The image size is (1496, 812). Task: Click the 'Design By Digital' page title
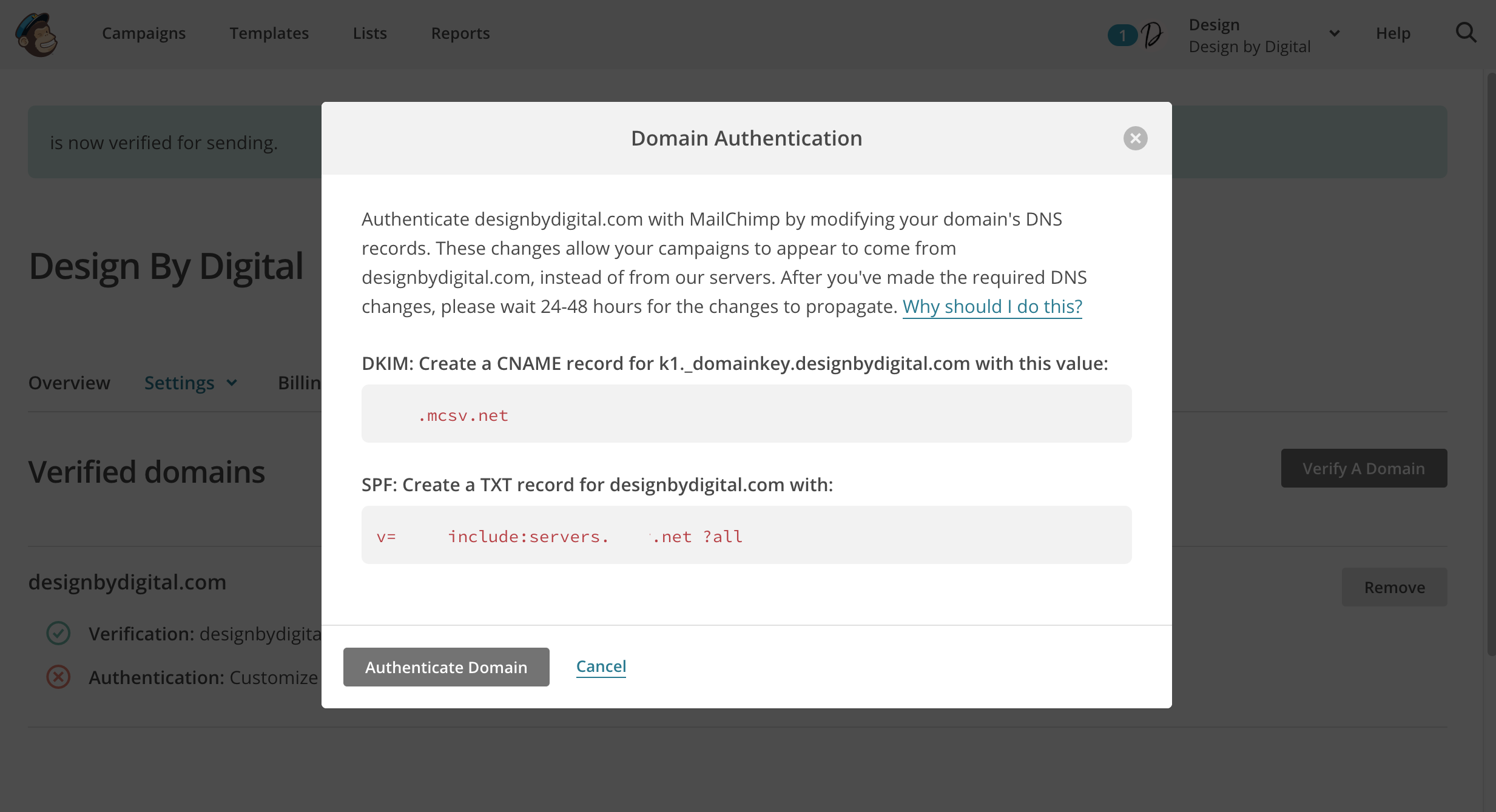click(166, 266)
